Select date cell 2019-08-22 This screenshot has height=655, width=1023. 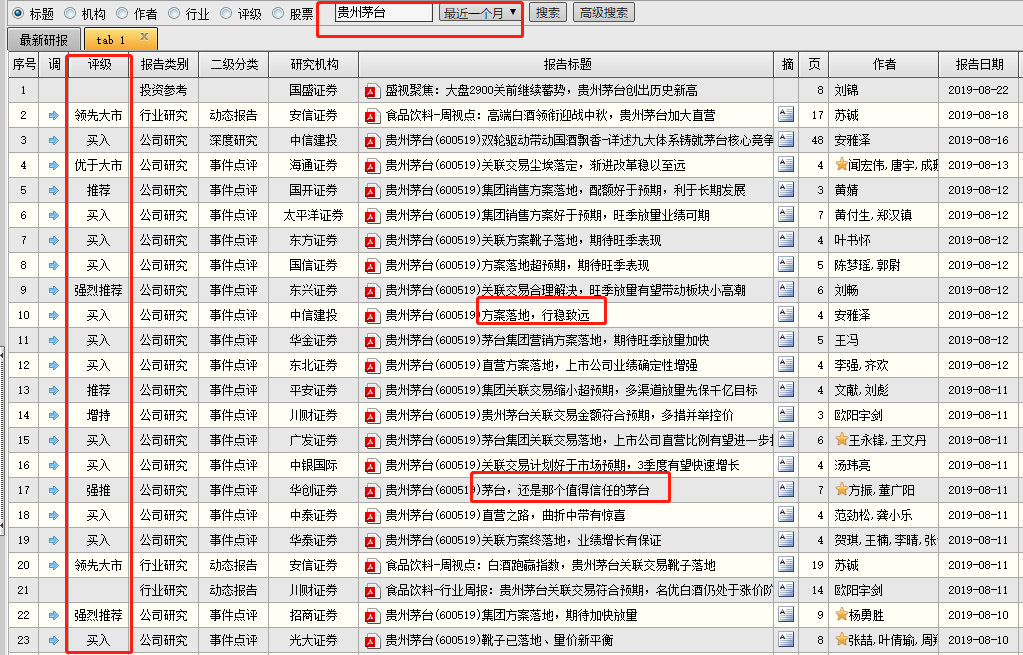coord(979,91)
